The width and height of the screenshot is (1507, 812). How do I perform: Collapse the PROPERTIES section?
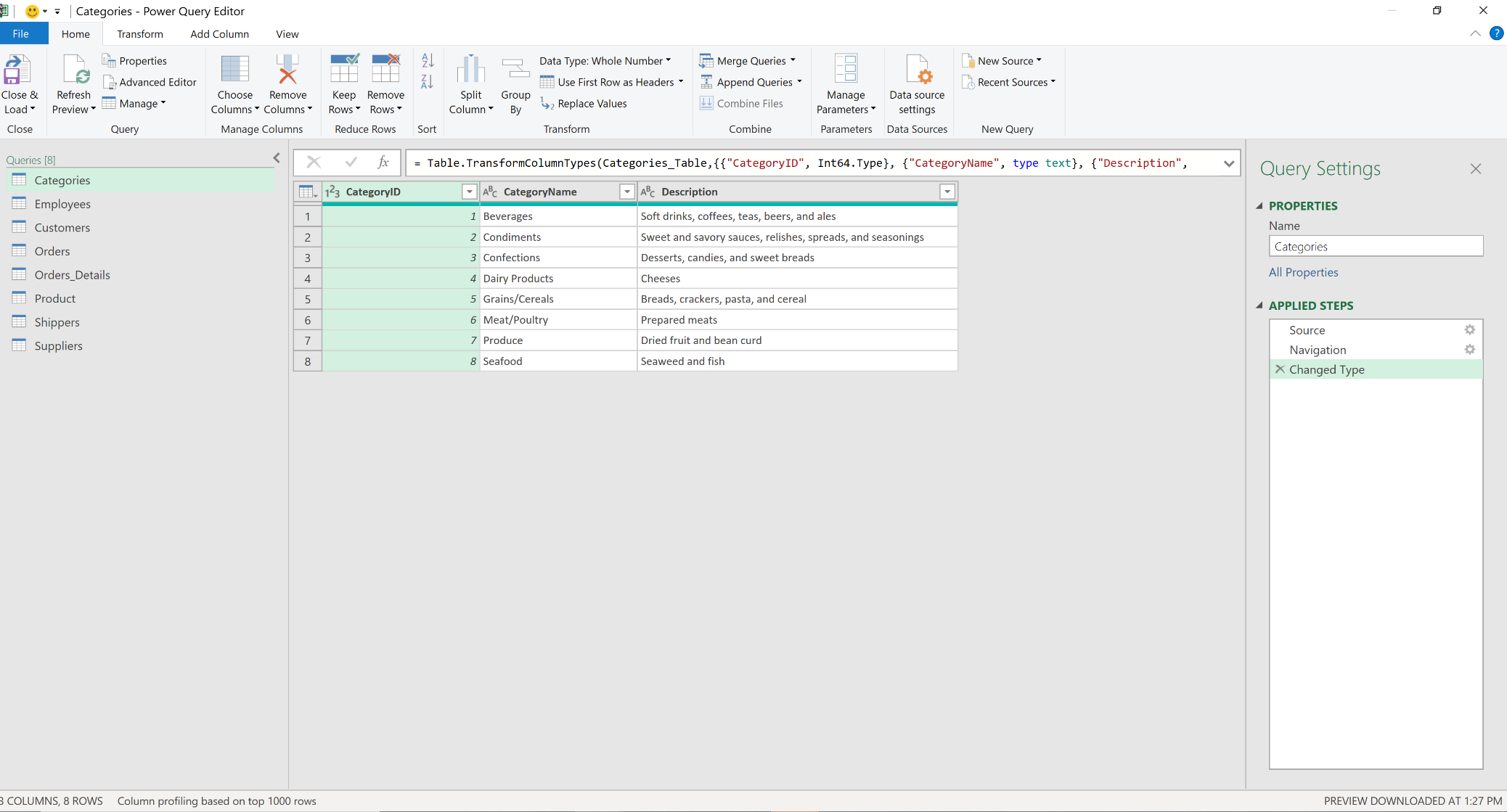(1259, 206)
